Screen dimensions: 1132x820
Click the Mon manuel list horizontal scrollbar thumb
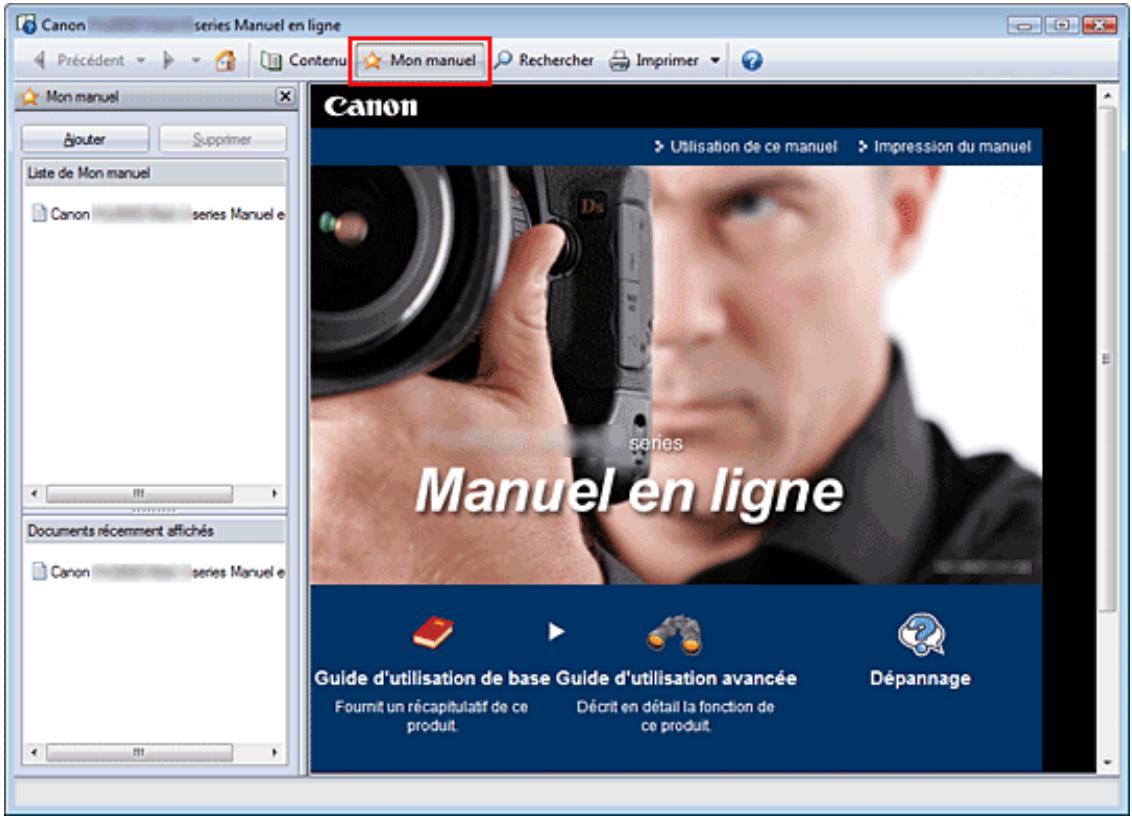[139, 494]
